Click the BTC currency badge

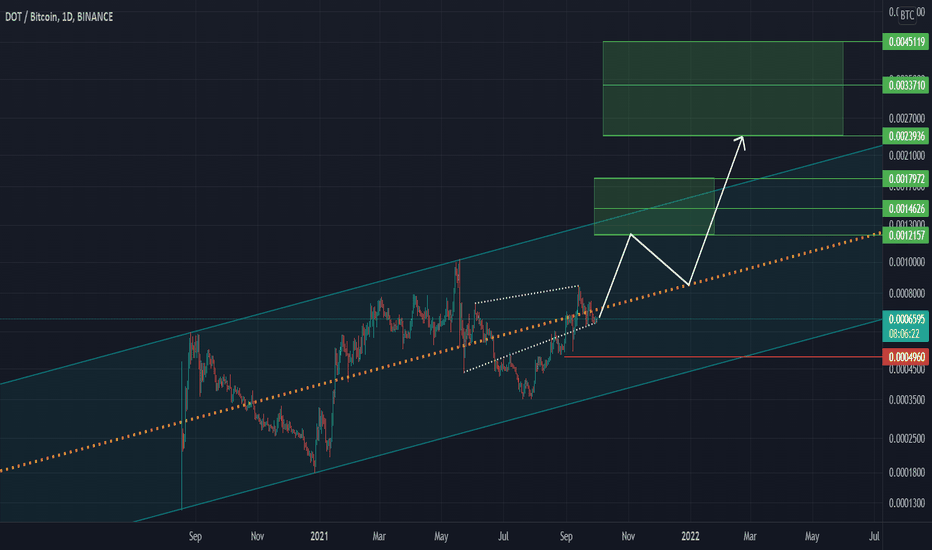pyautogui.click(x=907, y=15)
